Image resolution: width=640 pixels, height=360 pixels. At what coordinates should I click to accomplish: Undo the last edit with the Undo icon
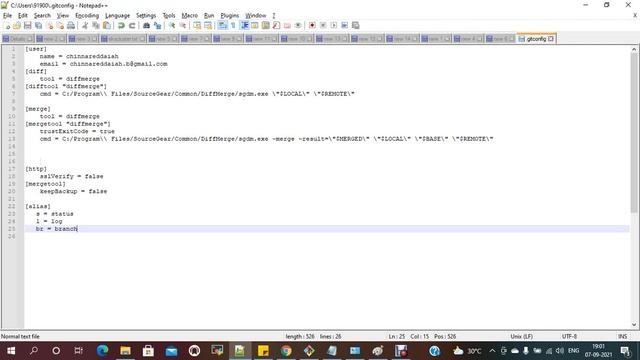[121, 25]
